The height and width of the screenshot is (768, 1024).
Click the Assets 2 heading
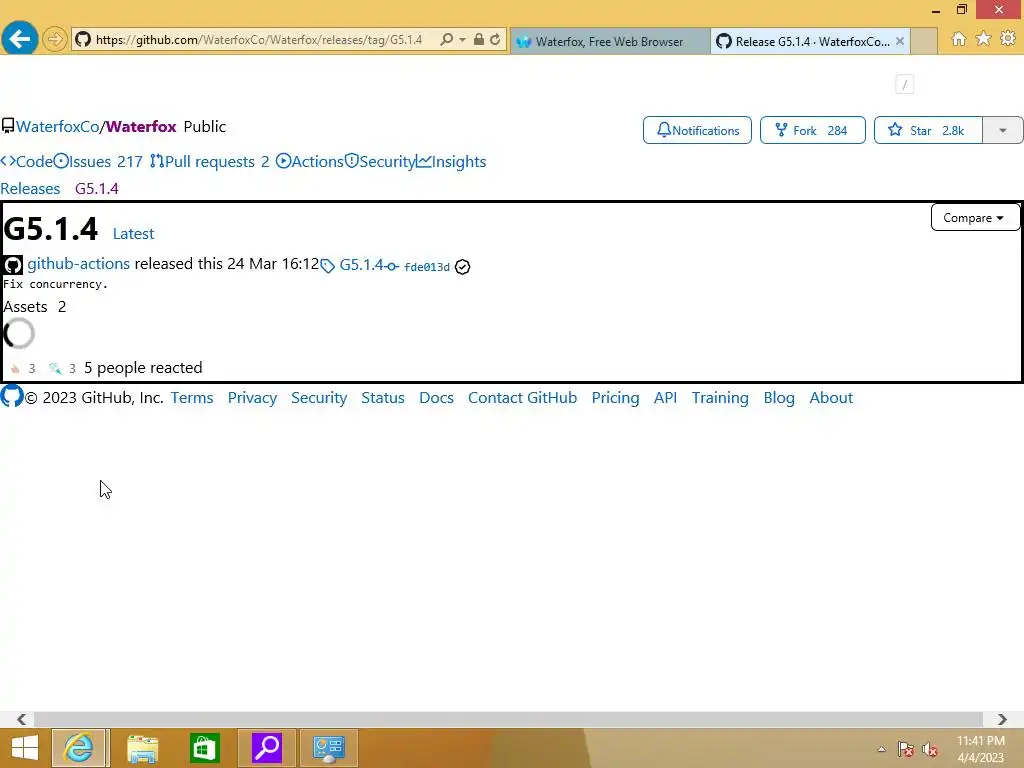(35, 307)
